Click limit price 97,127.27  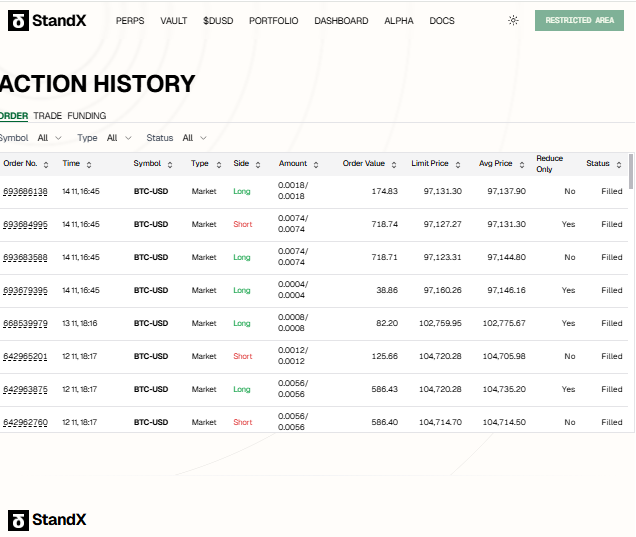[443, 224]
